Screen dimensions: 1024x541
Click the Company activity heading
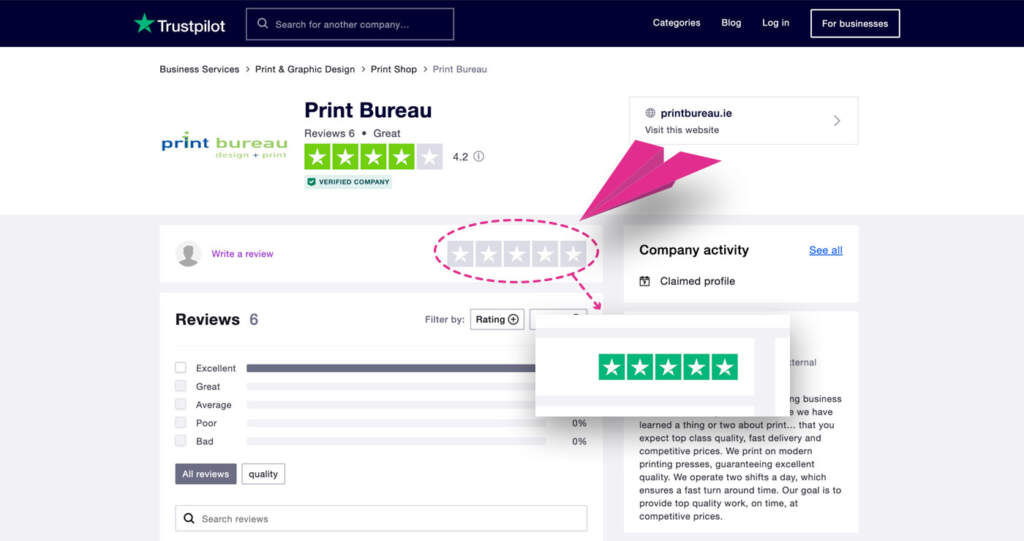694,250
